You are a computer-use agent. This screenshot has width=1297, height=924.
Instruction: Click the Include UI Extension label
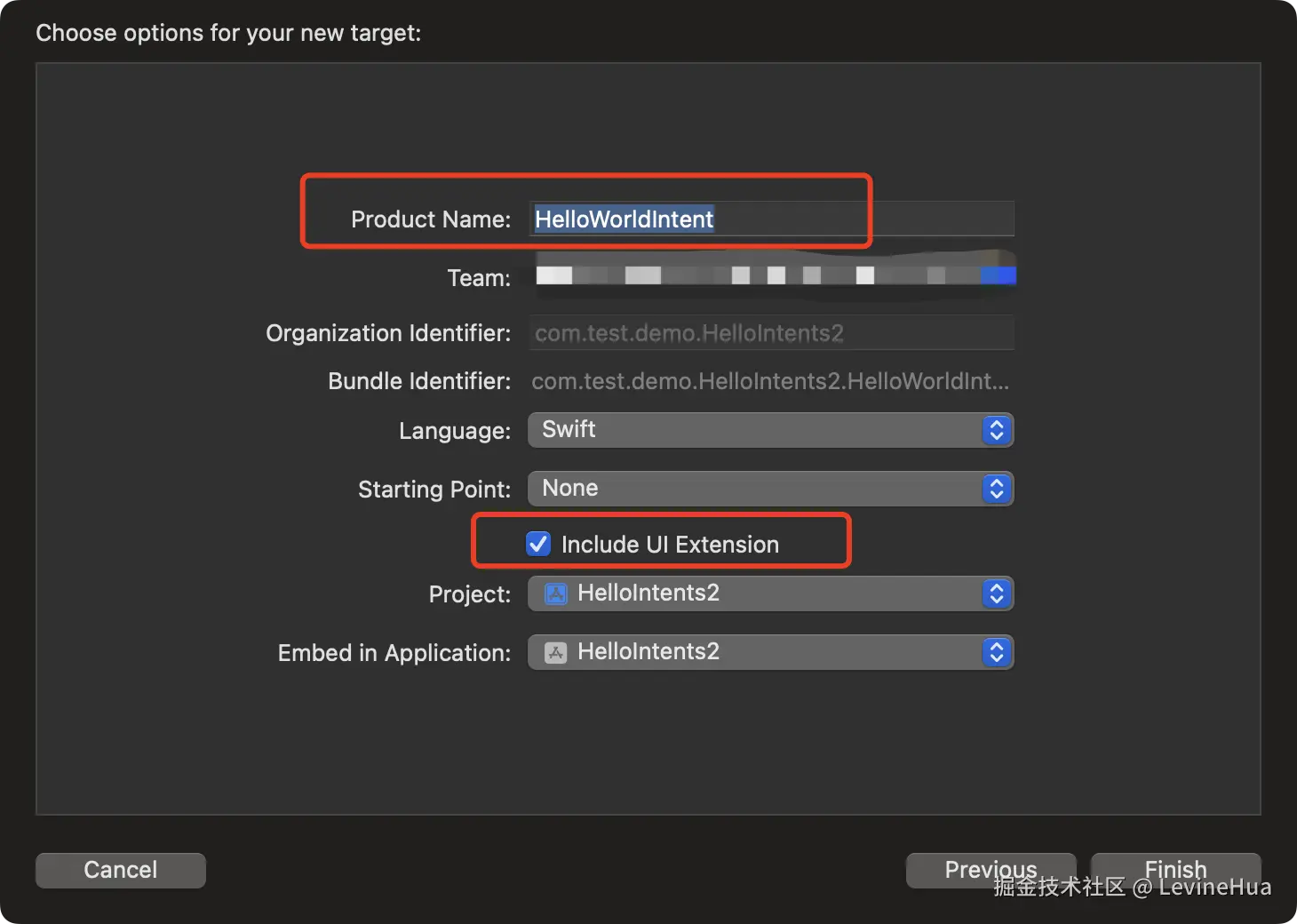(670, 545)
